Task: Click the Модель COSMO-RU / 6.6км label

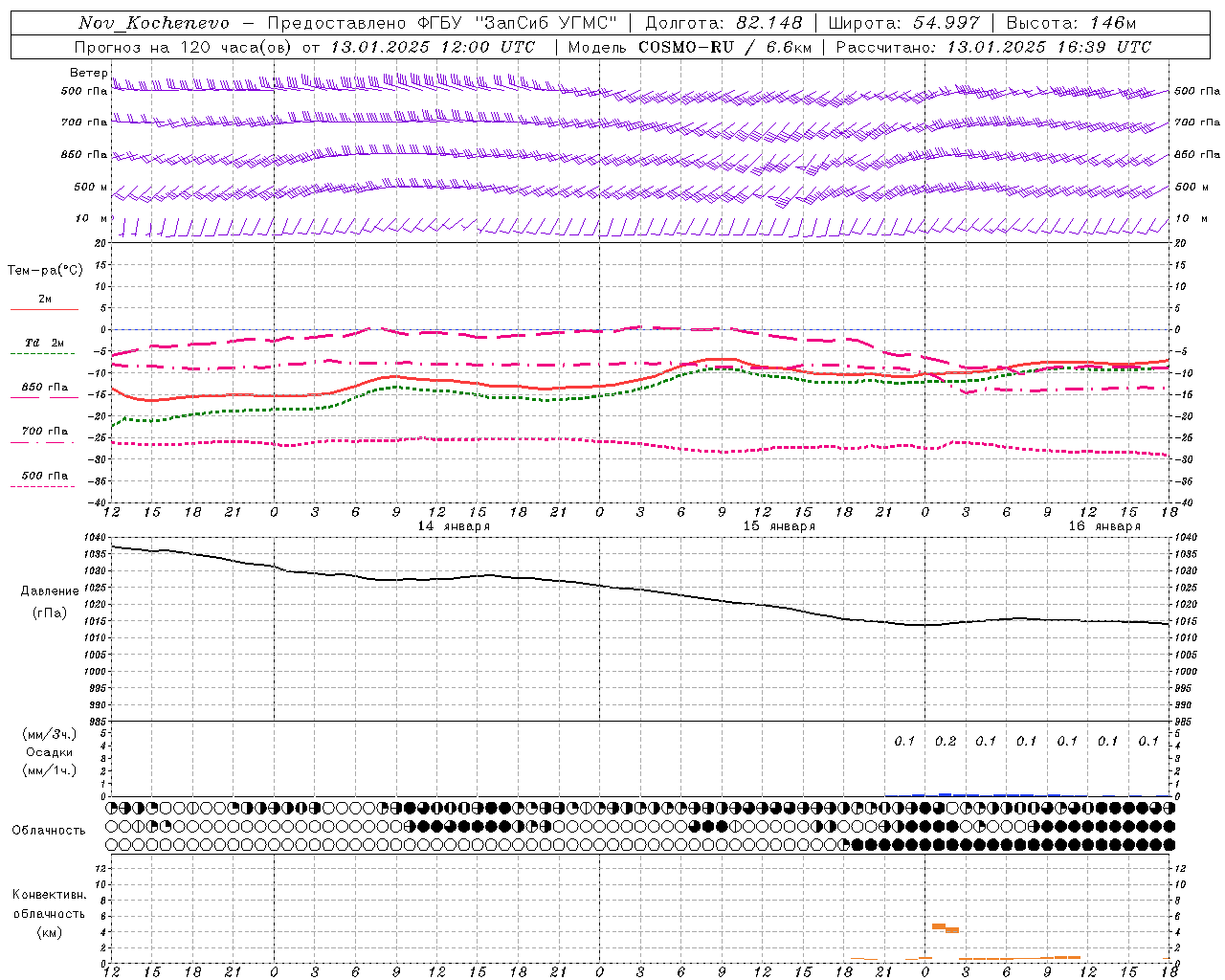Action: [690, 47]
